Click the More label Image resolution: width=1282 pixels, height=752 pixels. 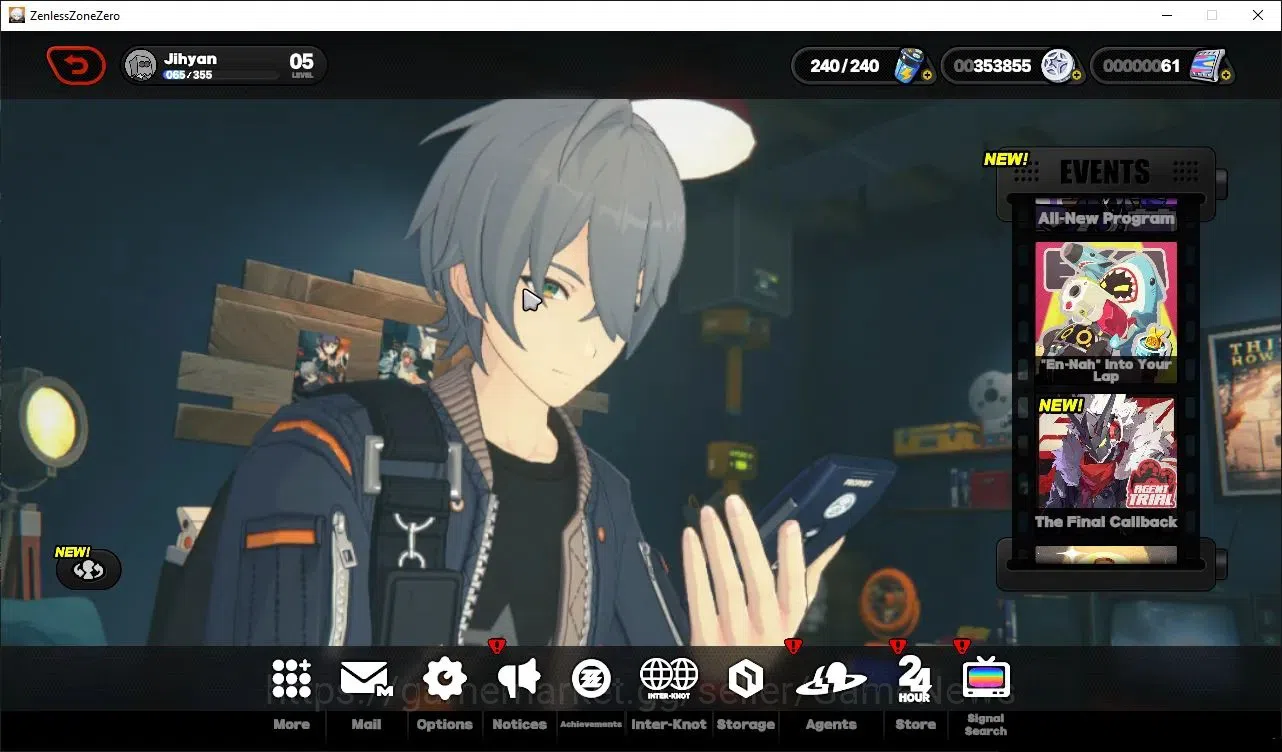[x=291, y=724]
